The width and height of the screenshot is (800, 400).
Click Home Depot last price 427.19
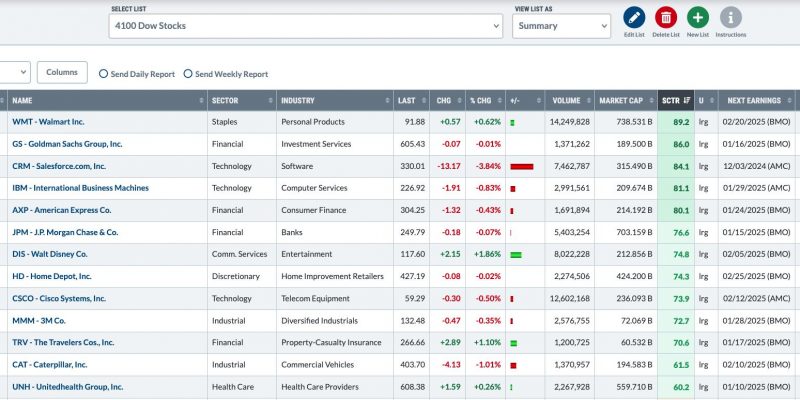[414, 276]
